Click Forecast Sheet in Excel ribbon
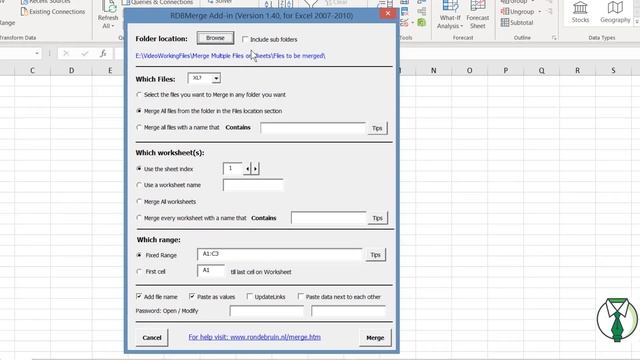 pos(478,15)
